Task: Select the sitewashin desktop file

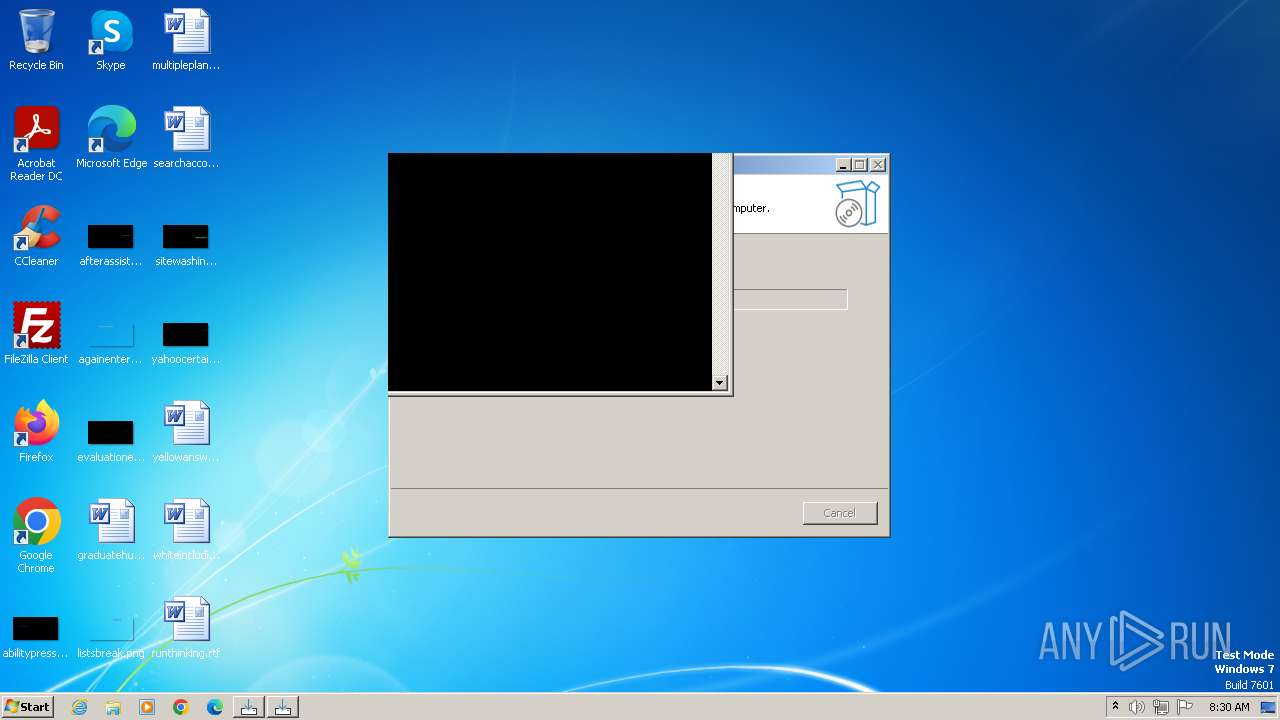Action: pos(186,245)
